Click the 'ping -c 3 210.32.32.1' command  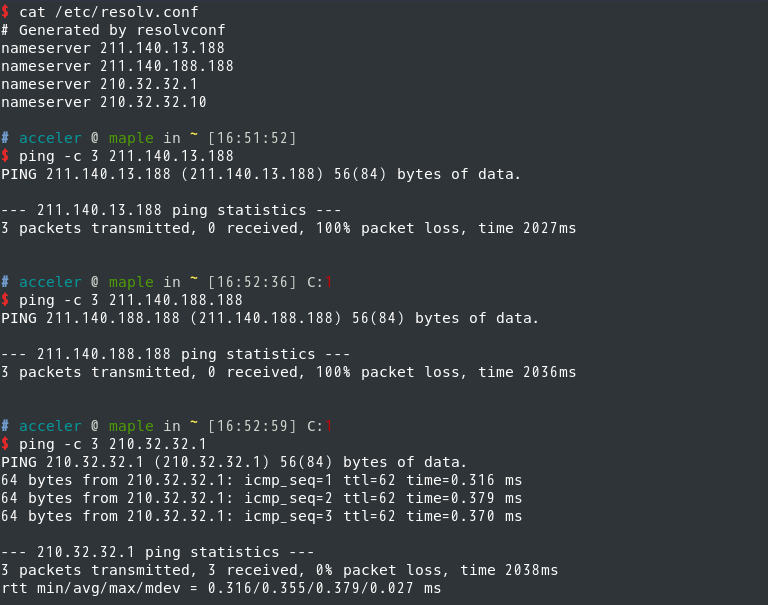tap(113, 444)
